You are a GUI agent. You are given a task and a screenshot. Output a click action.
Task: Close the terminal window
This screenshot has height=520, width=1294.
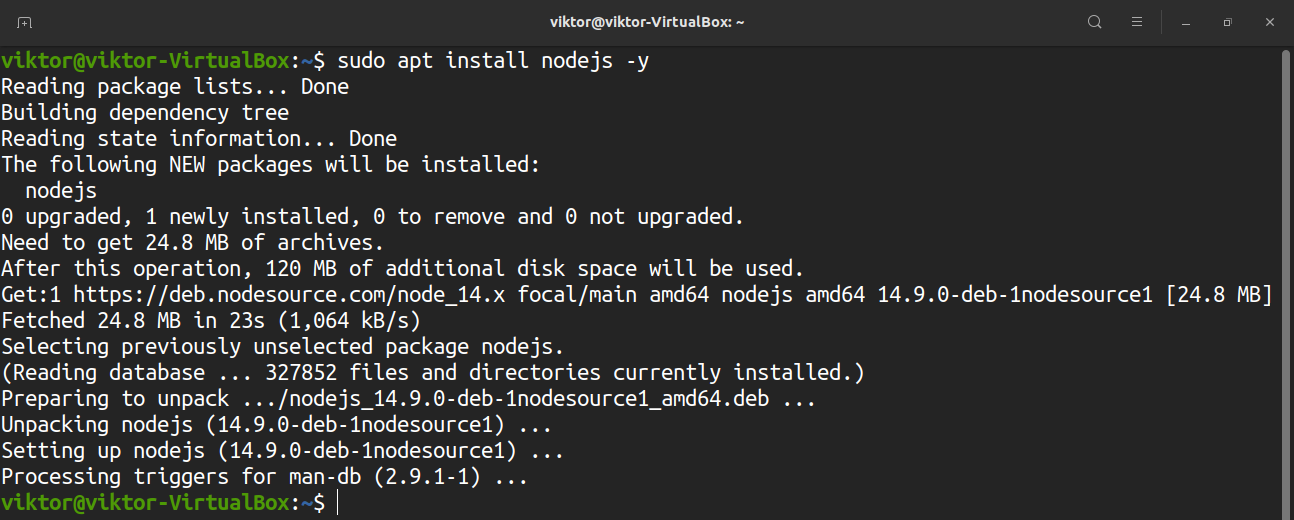tap(1268, 22)
